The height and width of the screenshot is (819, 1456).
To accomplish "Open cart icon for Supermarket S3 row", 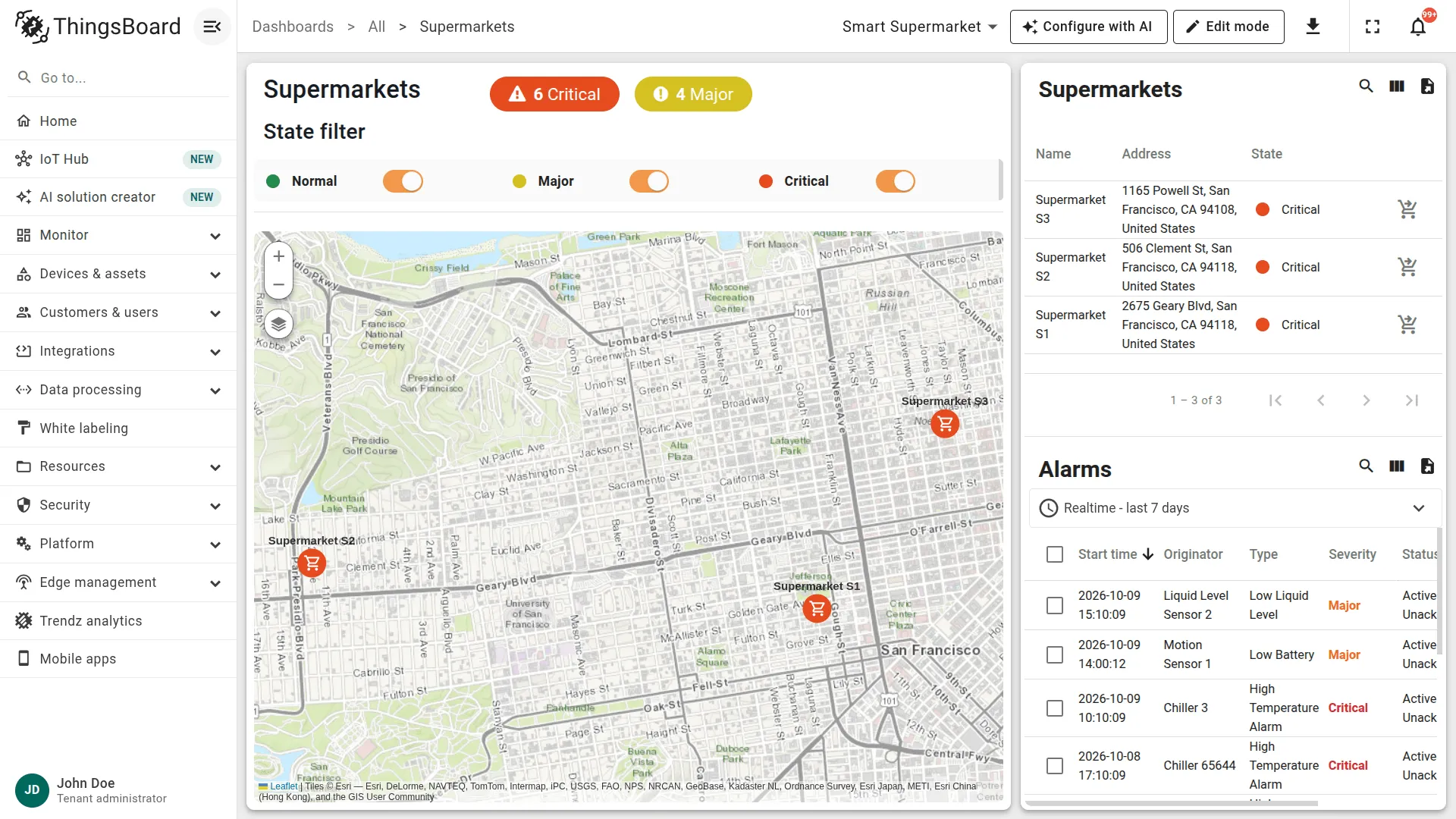I will 1407,209.
